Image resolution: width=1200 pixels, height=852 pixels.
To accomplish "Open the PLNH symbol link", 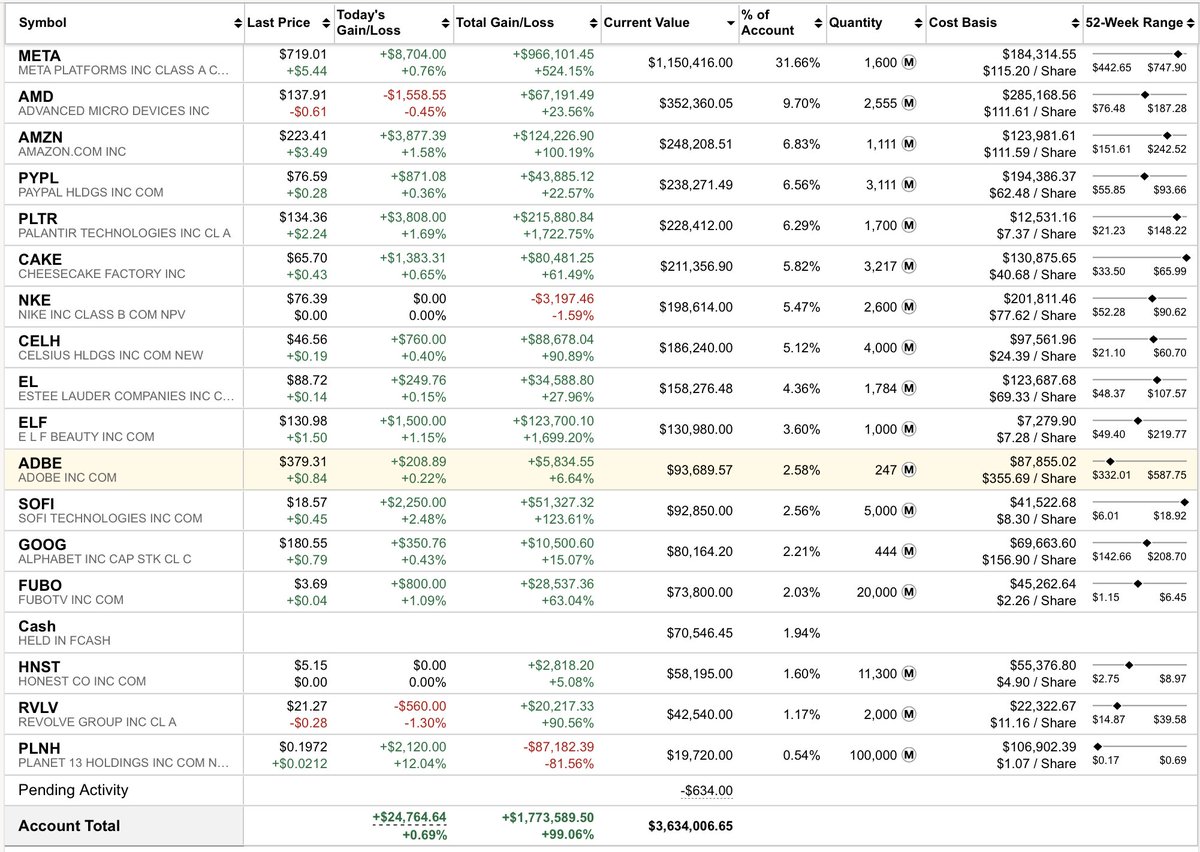I will click(x=38, y=748).
